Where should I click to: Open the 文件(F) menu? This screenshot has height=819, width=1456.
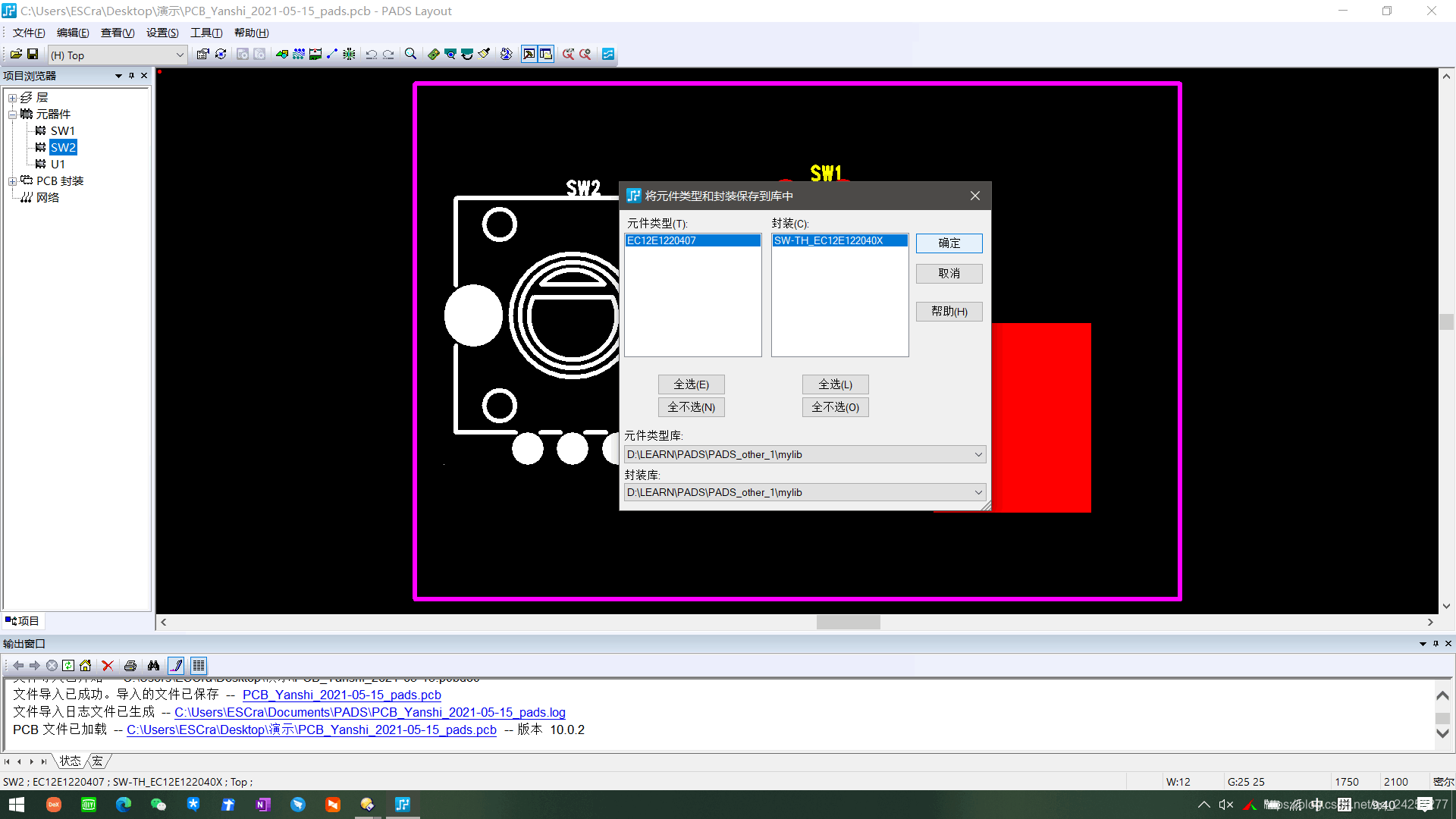[29, 33]
